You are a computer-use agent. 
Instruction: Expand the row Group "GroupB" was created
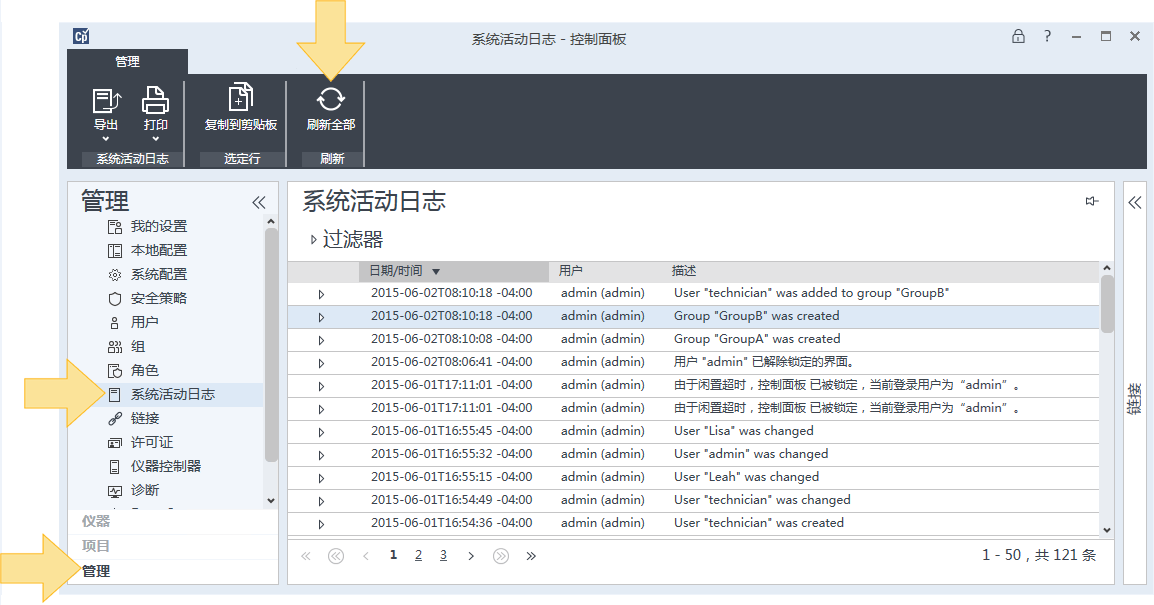[x=321, y=317]
